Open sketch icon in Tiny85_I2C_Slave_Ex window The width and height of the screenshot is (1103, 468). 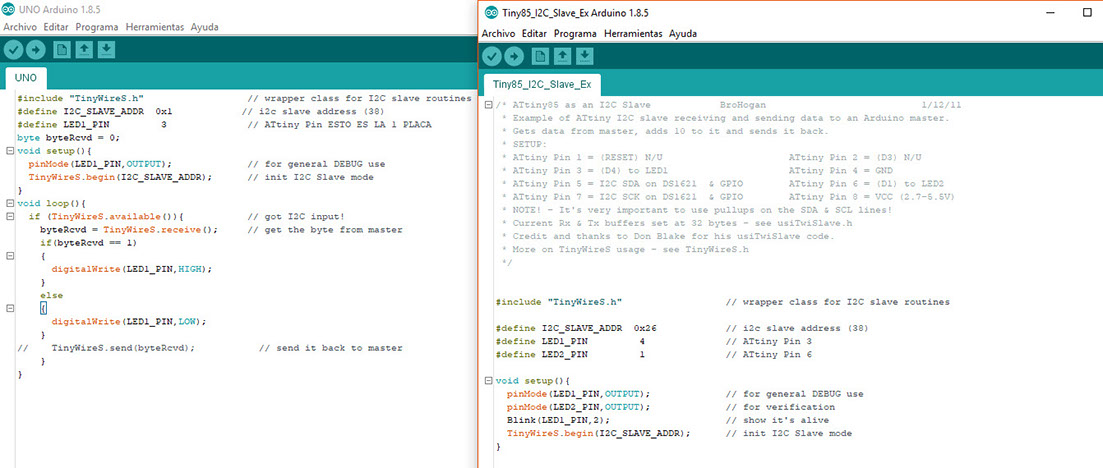(563, 56)
